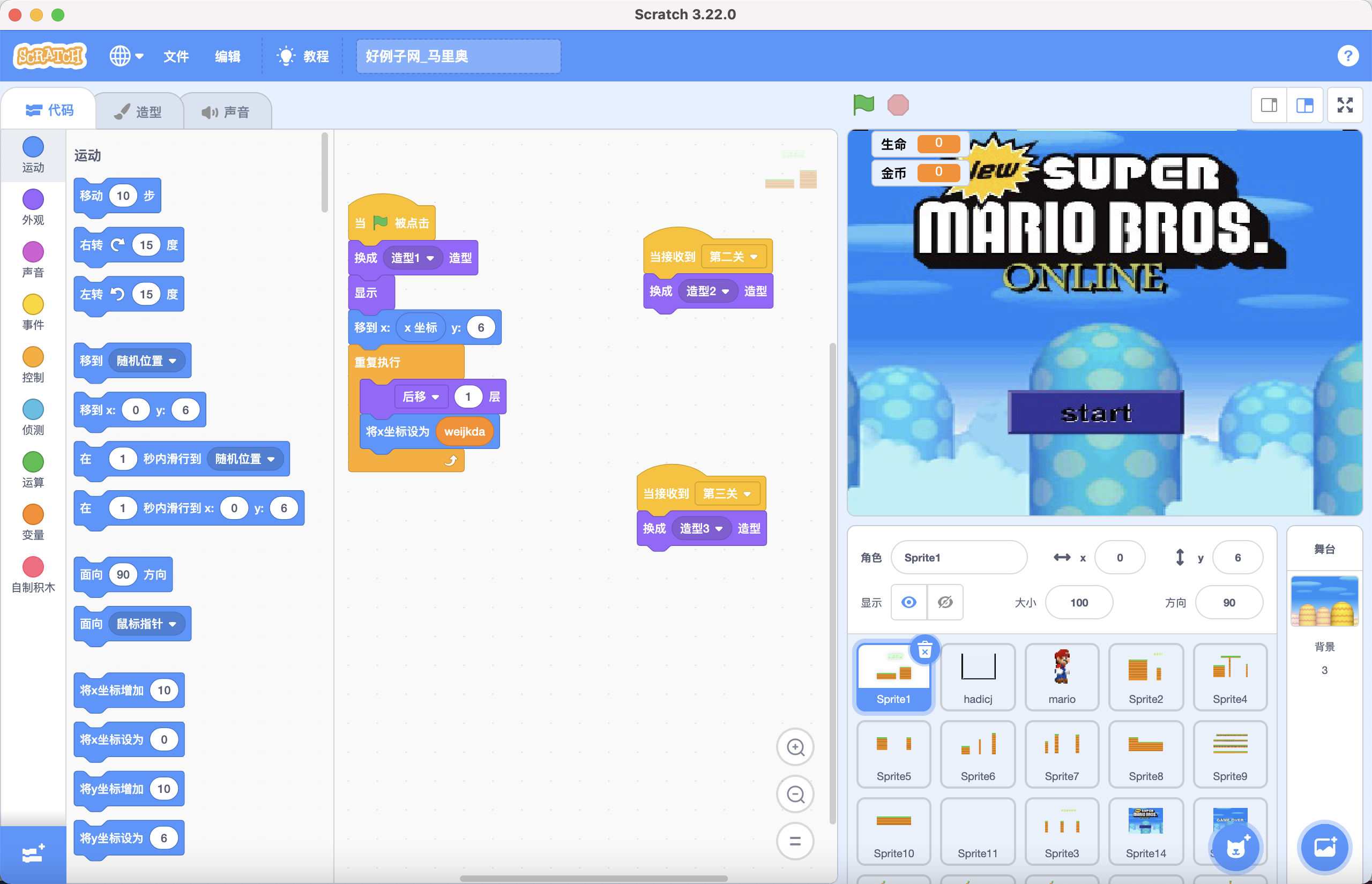Zoom out the code workspace
This screenshot has height=884, width=1372.
coord(795,794)
